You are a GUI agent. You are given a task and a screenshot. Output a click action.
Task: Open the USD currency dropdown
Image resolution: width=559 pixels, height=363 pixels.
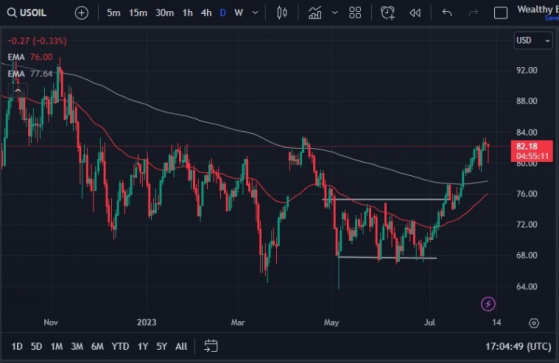[533, 40]
